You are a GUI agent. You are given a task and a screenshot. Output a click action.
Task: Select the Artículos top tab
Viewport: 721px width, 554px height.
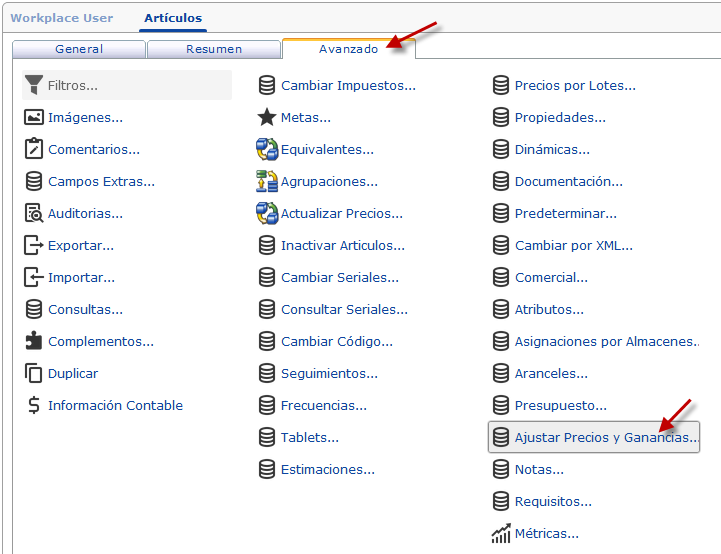coord(173,18)
